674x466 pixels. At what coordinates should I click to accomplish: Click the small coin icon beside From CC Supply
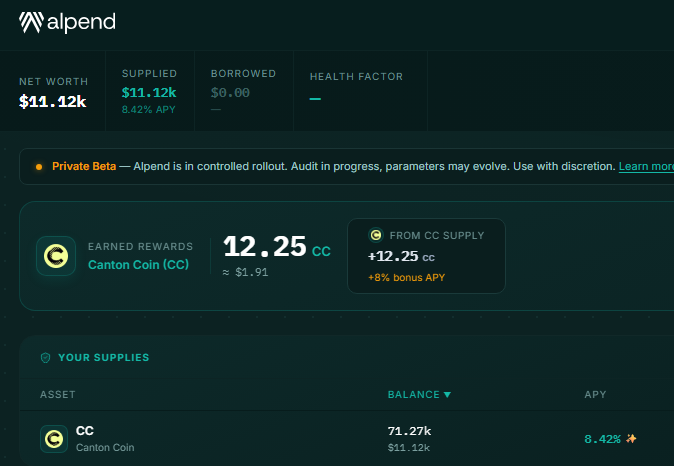pos(376,235)
